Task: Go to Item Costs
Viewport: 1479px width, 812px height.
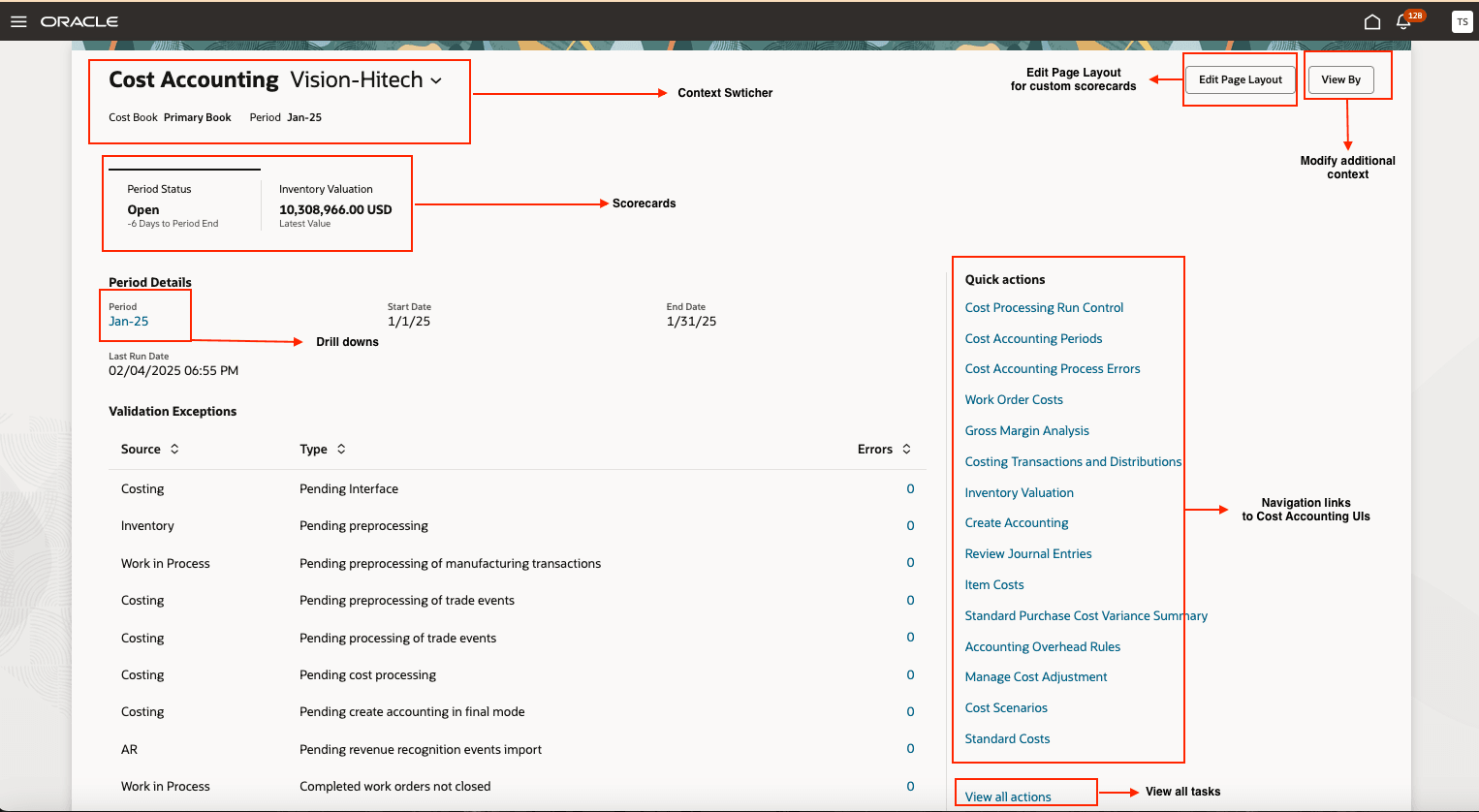Action: coord(994,584)
